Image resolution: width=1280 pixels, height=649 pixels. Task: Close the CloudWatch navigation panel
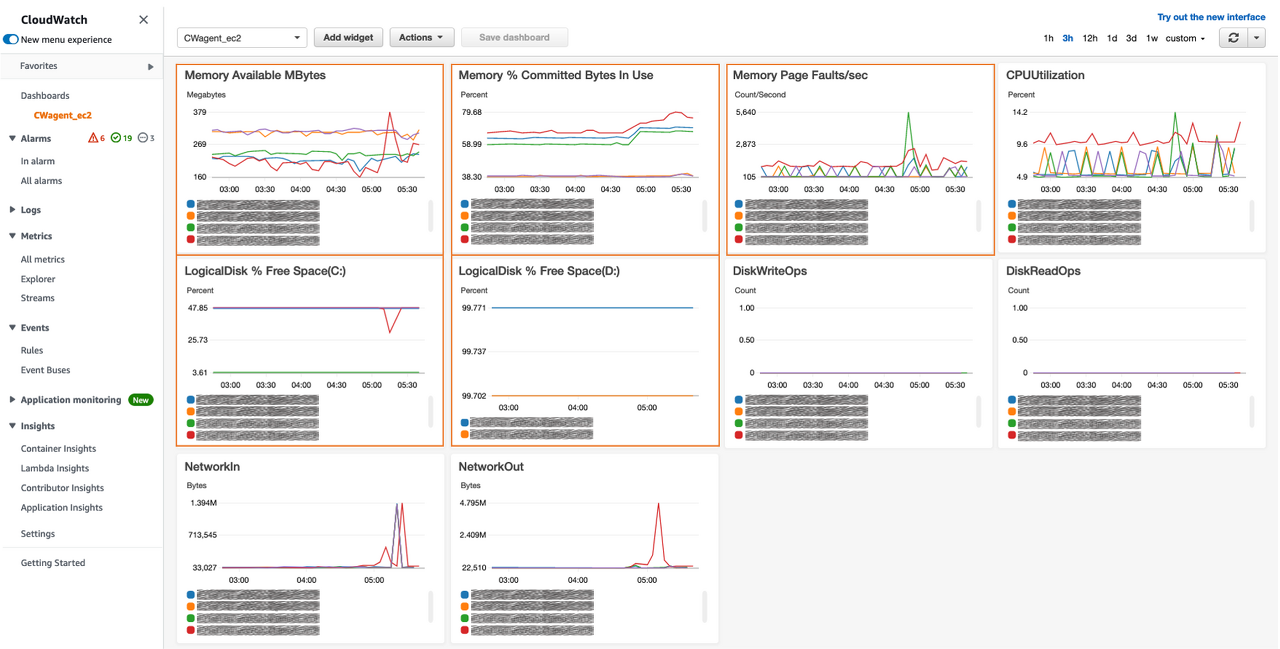coord(143,19)
